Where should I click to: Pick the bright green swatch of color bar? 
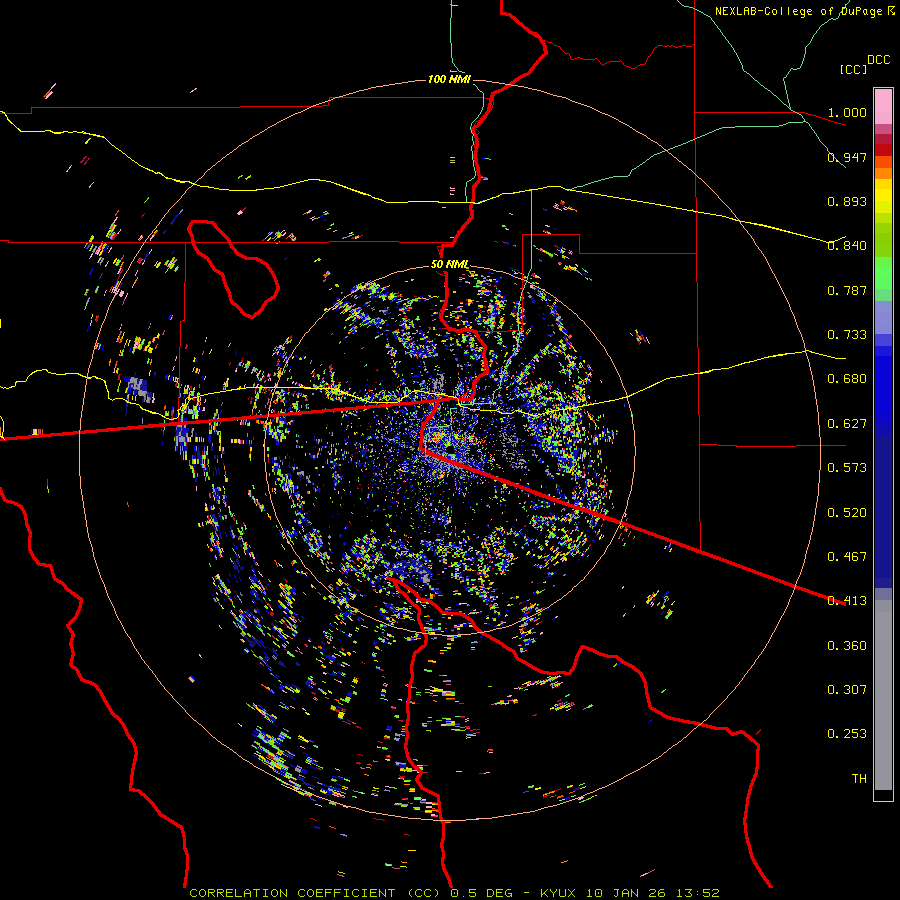coord(883,273)
